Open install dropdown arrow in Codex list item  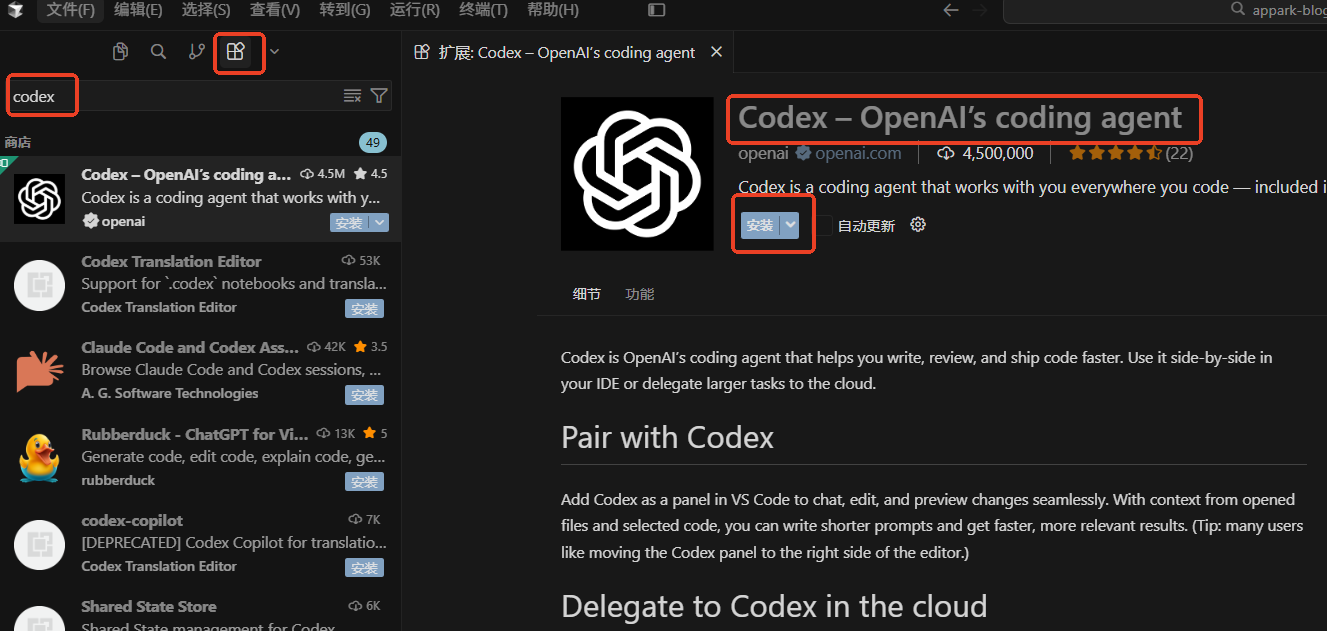(x=380, y=223)
